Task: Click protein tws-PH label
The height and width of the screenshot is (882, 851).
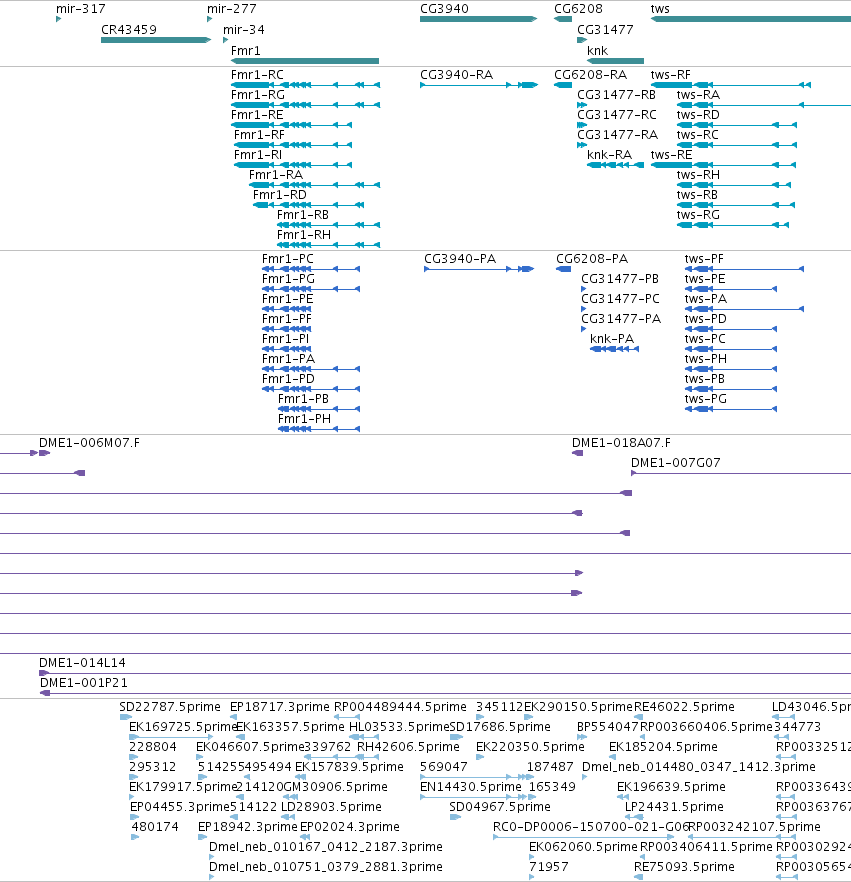Action: [x=706, y=359]
